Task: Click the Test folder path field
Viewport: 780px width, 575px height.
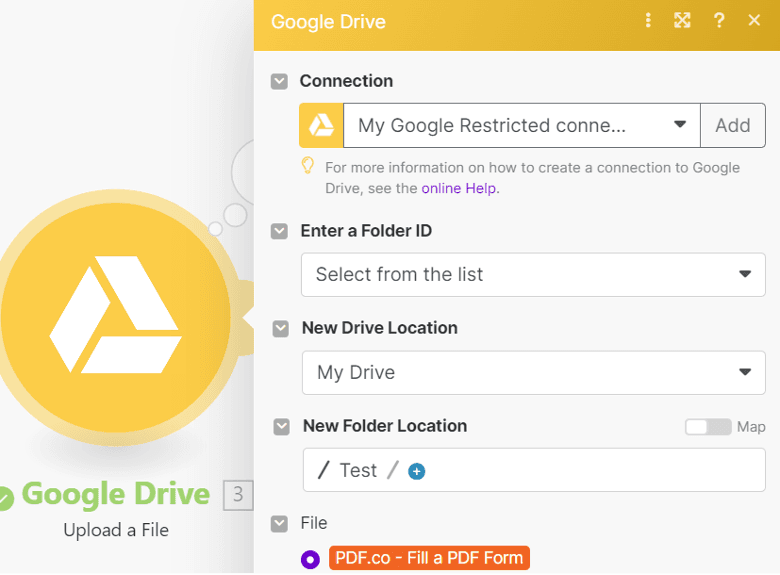Action: tap(534, 470)
